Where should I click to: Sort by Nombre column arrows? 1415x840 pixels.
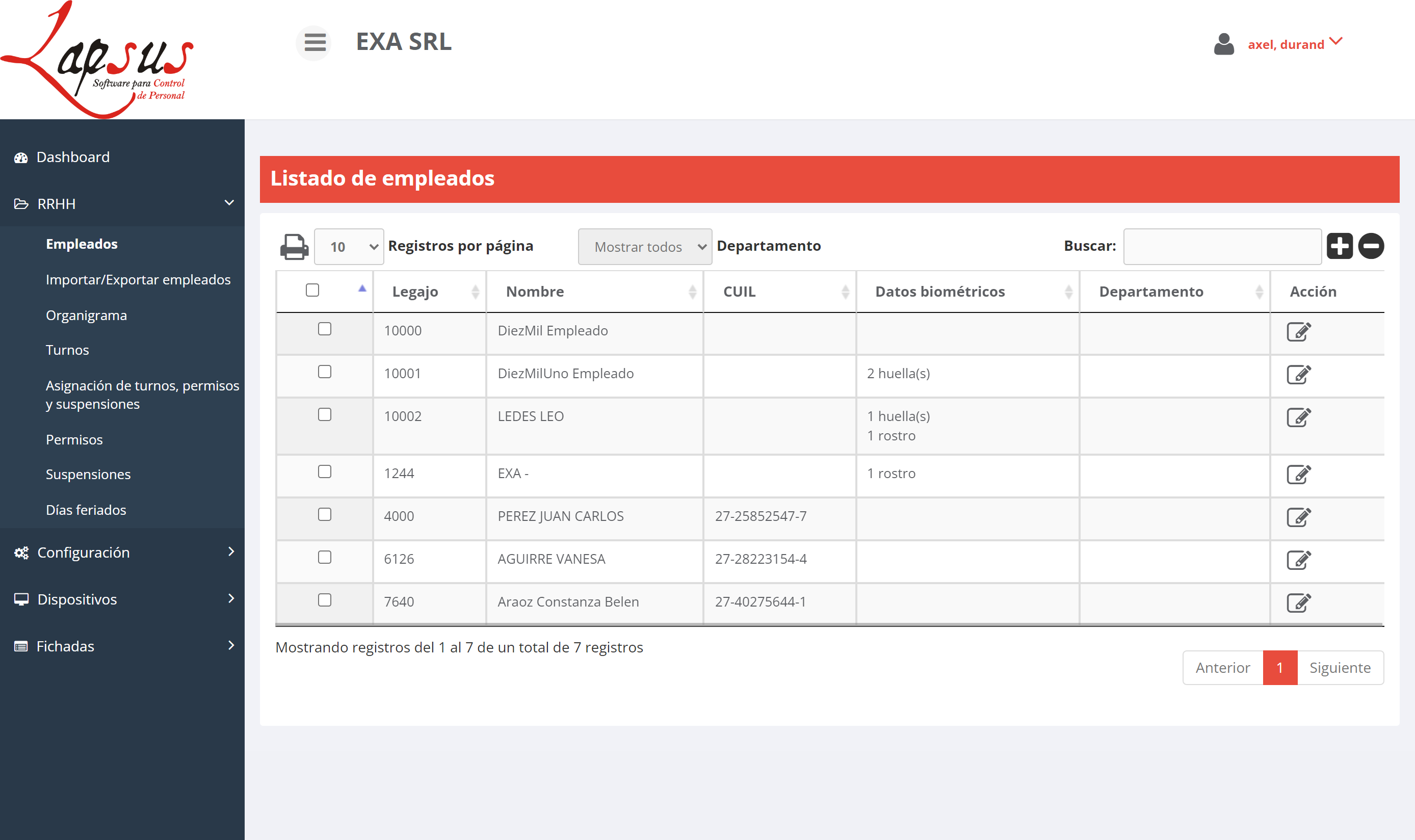click(692, 292)
